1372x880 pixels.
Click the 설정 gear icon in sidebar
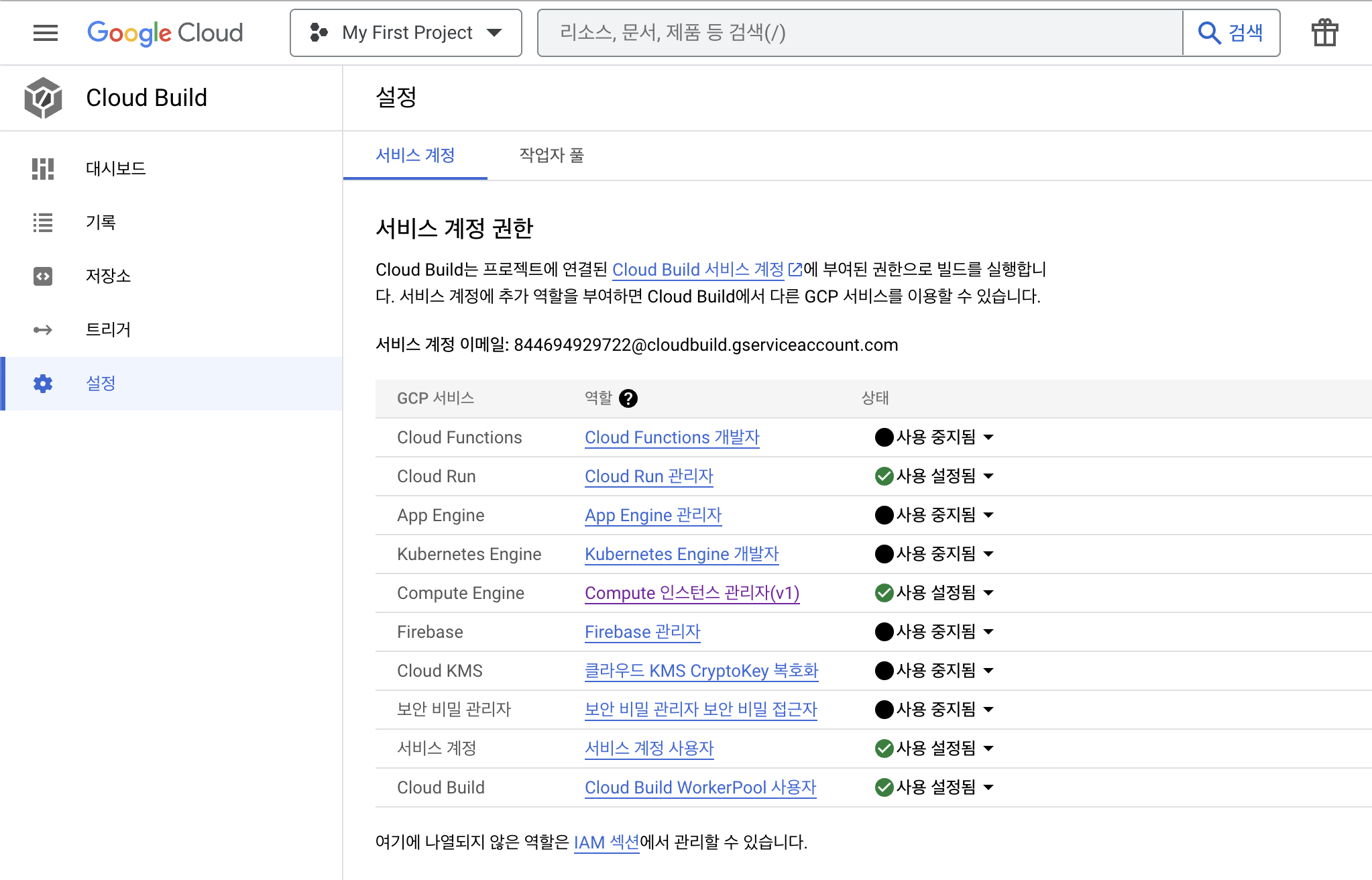(x=43, y=383)
